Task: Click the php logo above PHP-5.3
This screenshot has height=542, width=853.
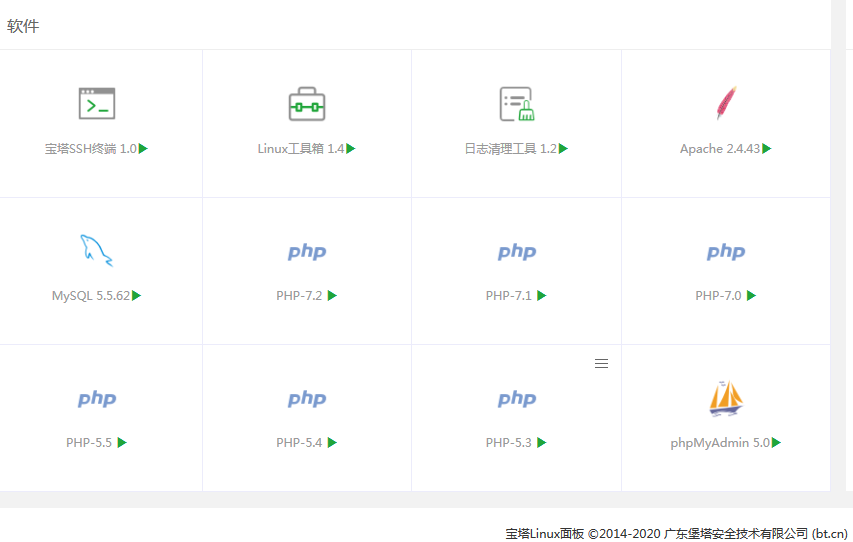Action: pyautogui.click(x=517, y=398)
